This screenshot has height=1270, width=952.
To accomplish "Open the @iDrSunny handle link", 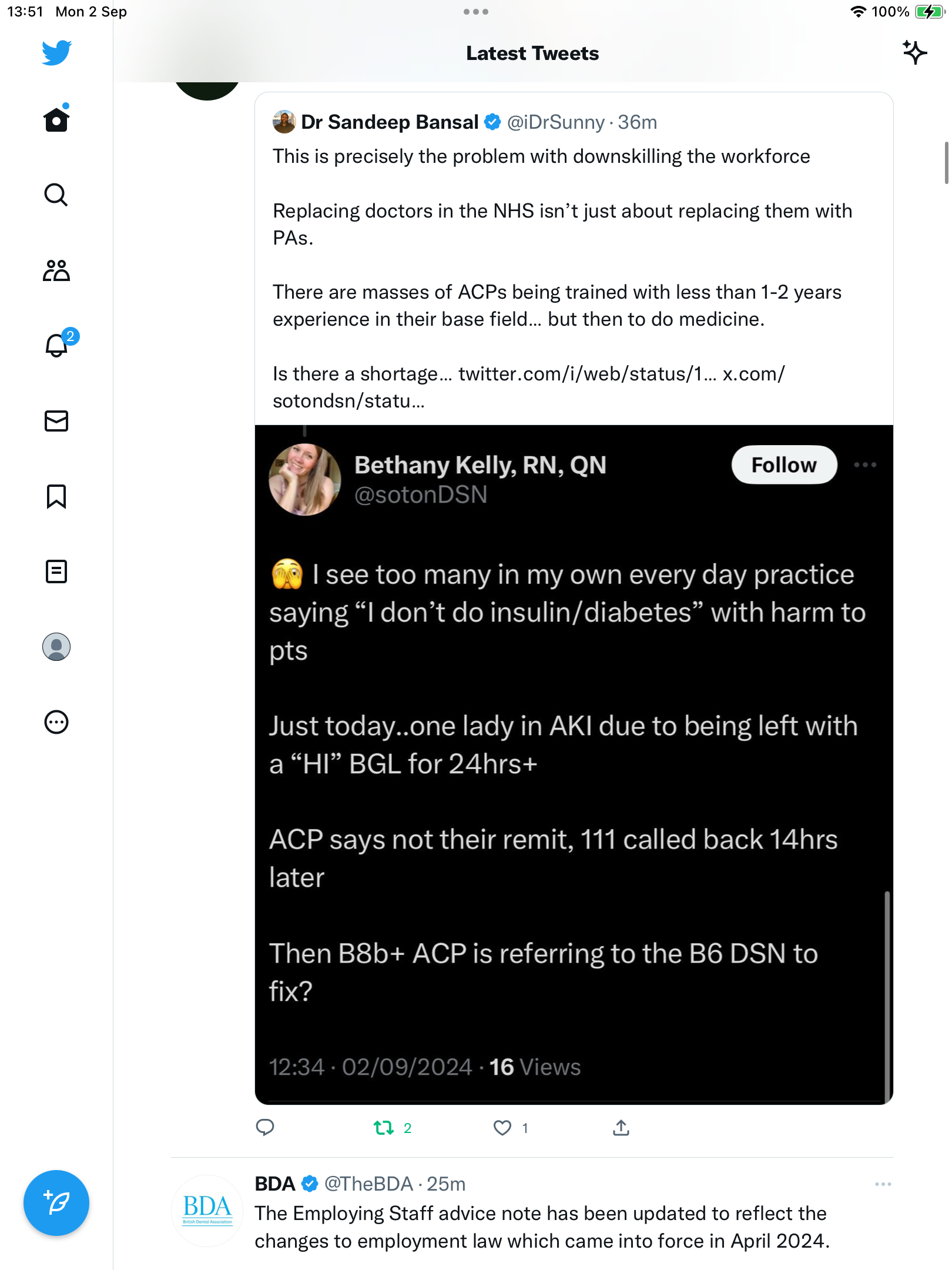I will tap(555, 122).
